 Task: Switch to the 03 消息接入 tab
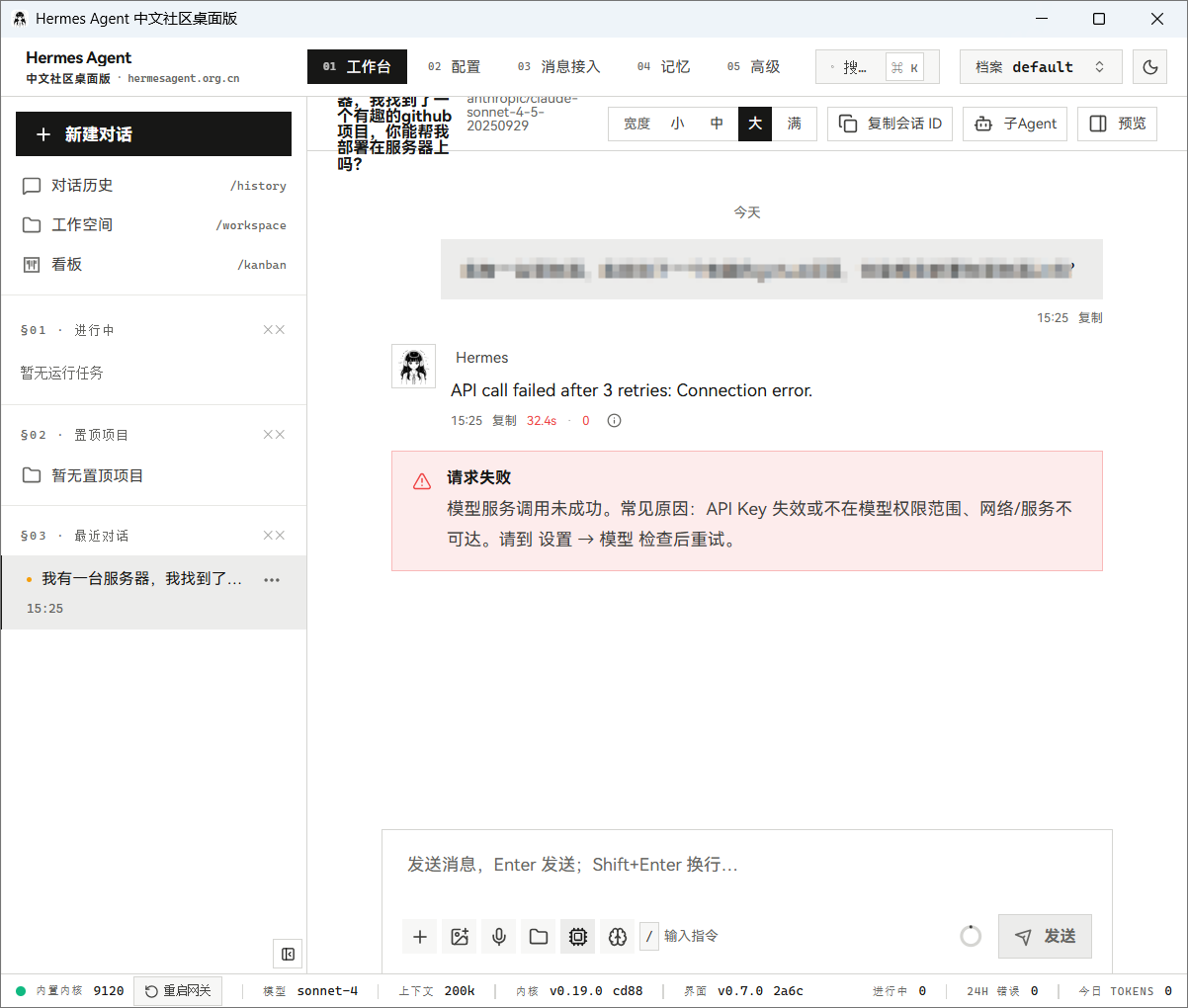[558, 66]
